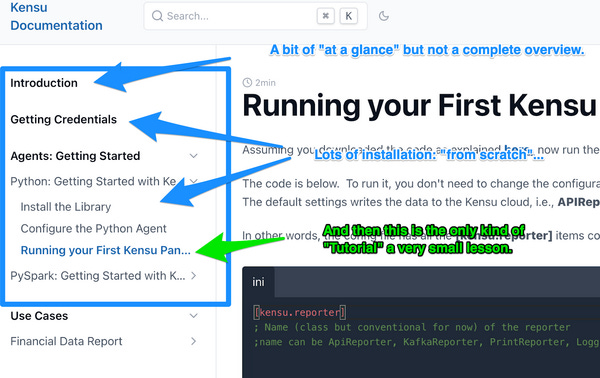
Task: Click the [kensu.reporter] code line
Action: (x=300, y=313)
